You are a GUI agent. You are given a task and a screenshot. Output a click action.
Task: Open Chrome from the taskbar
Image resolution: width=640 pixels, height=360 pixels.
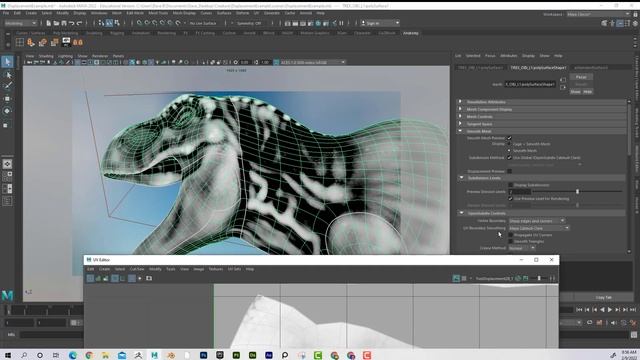point(89,355)
